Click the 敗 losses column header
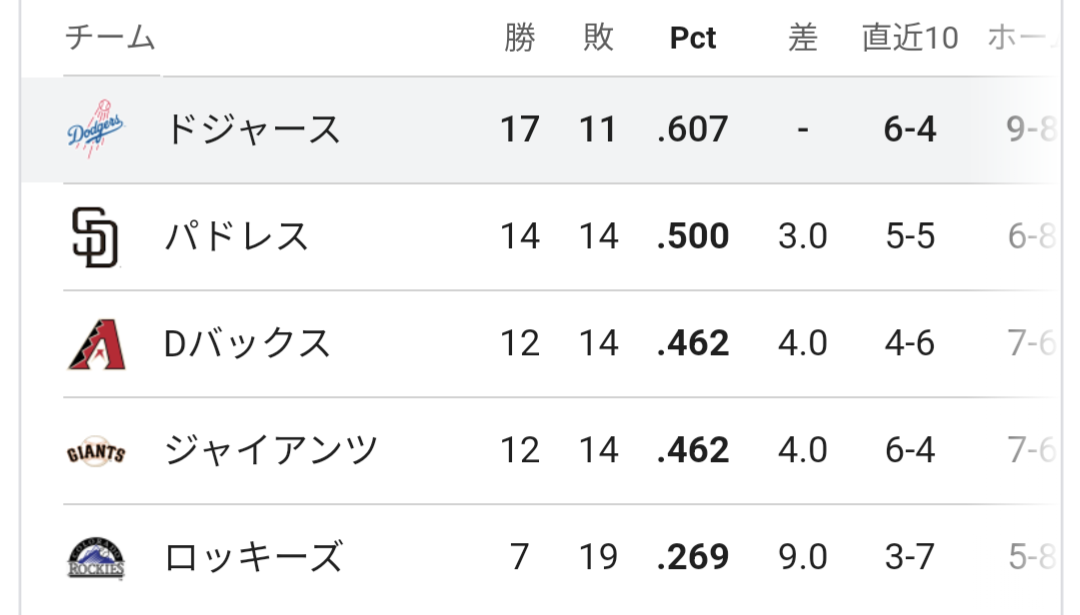The width and height of the screenshot is (1080, 615). 598,38
